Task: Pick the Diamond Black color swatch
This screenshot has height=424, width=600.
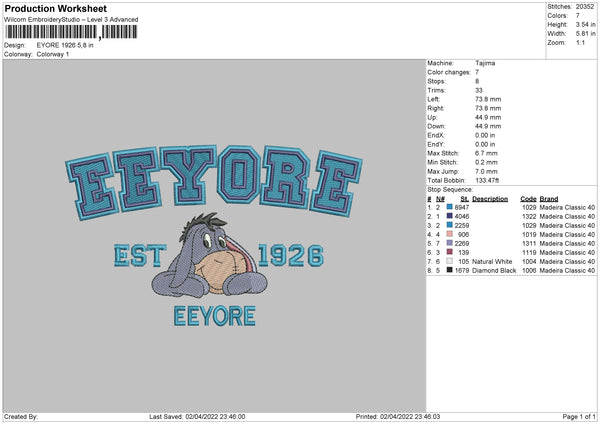Action: point(450,270)
